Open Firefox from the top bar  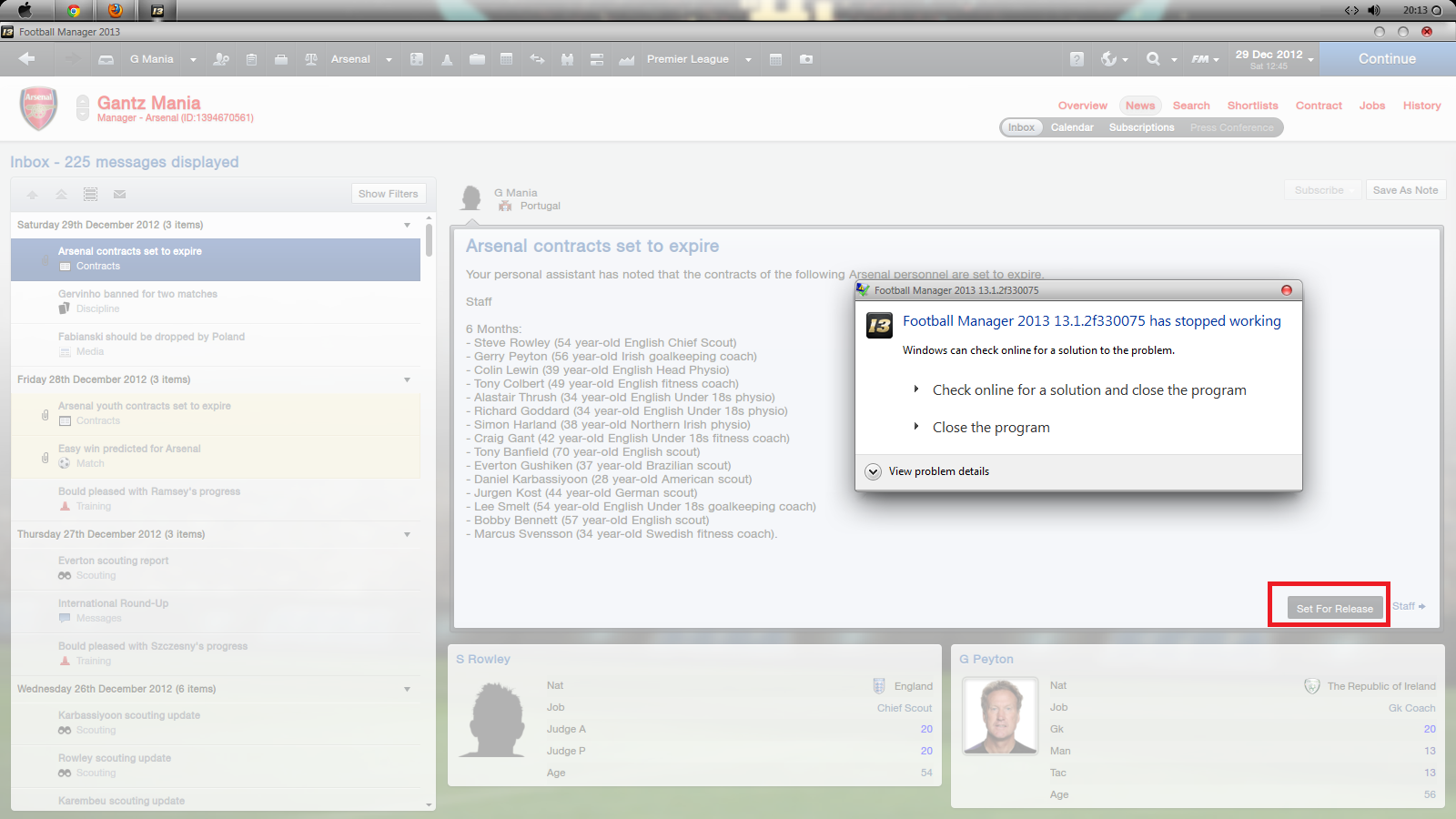(116, 11)
